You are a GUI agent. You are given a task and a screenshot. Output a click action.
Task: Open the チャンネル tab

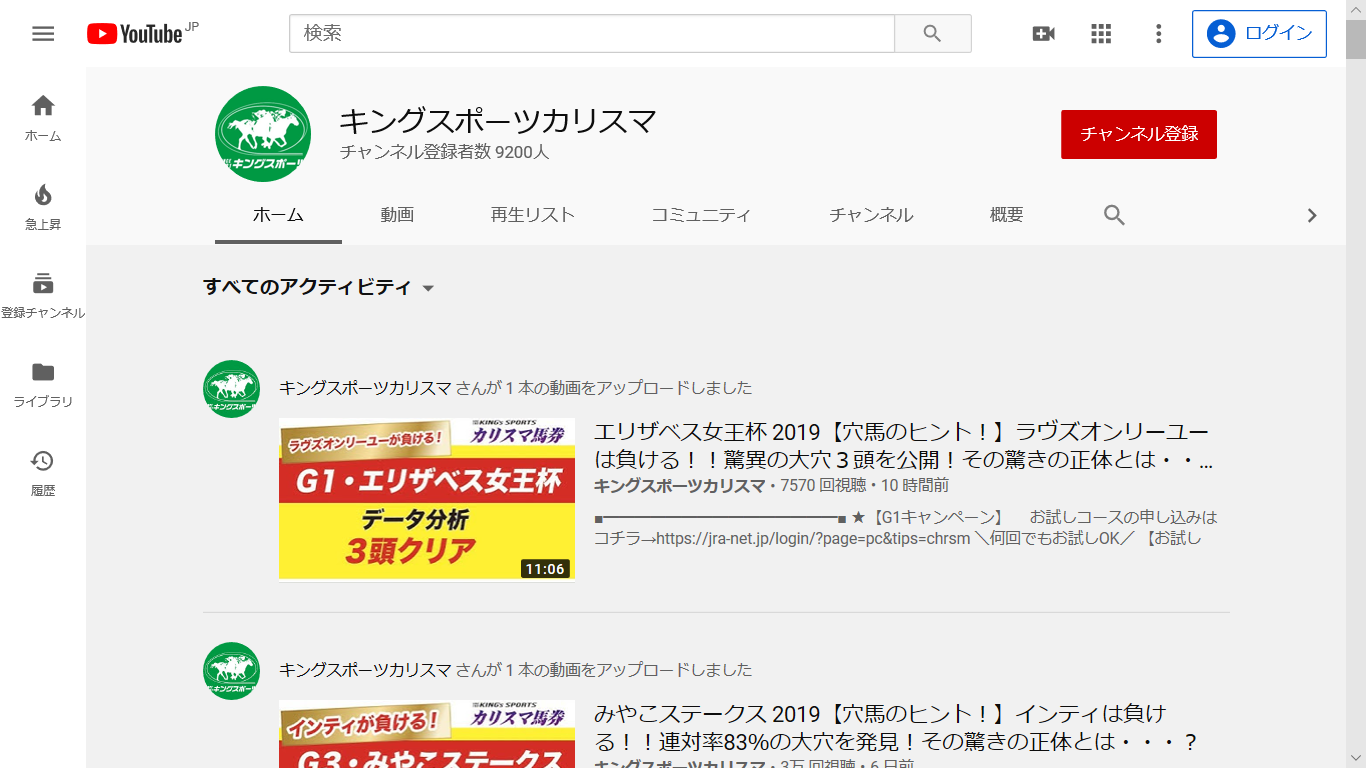[x=871, y=215]
